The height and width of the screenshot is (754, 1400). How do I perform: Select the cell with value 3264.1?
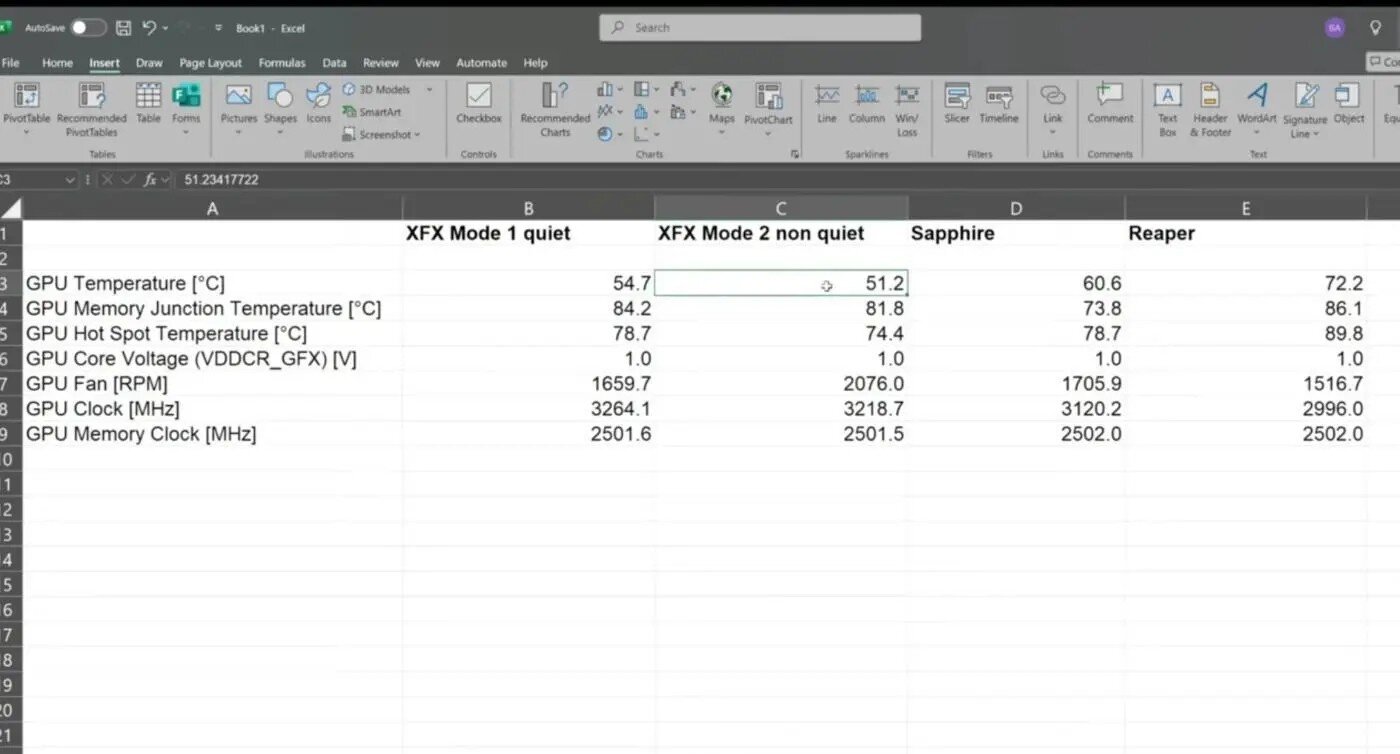[x=528, y=409]
